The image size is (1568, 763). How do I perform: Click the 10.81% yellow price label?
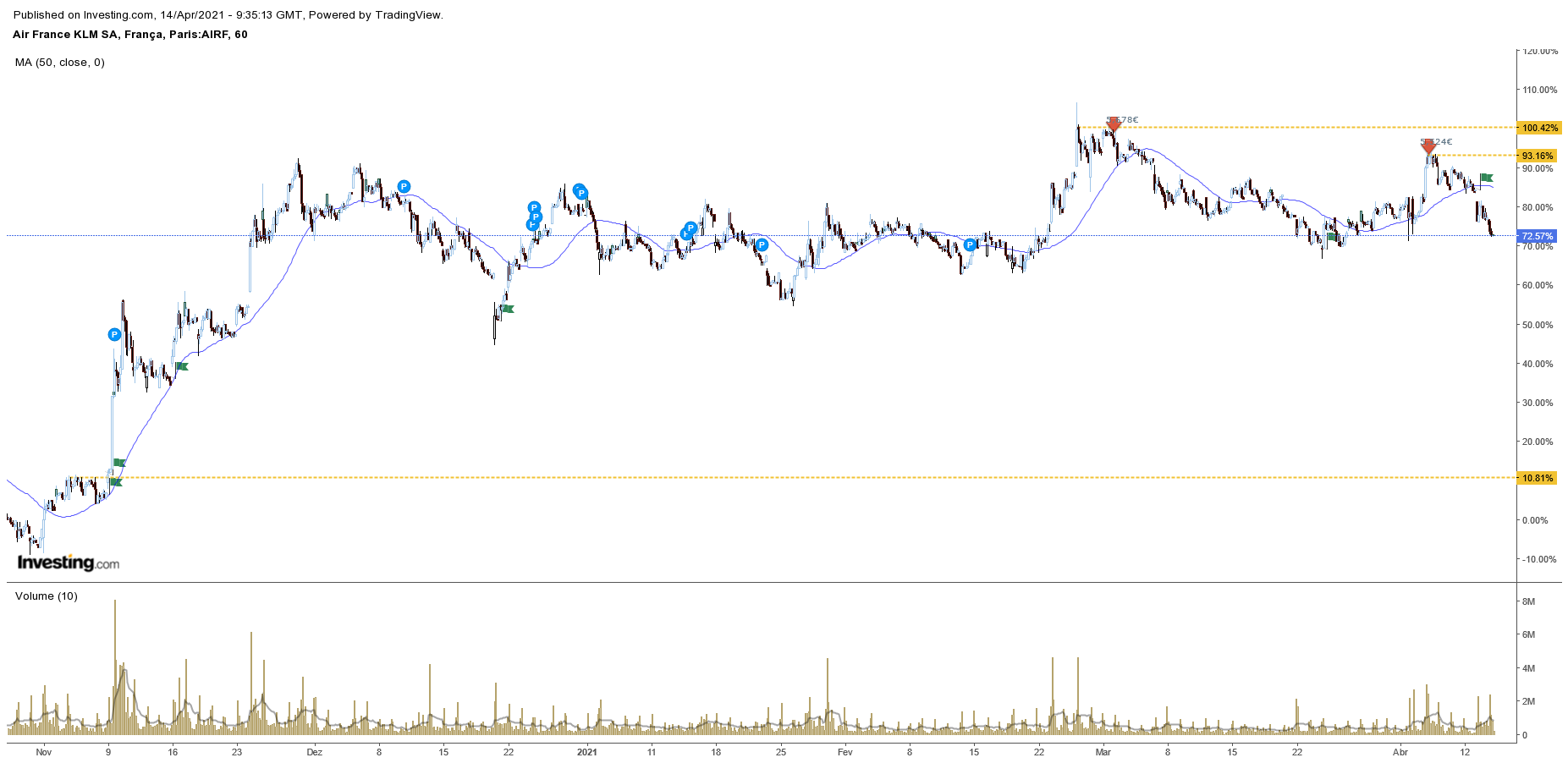[x=1538, y=478]
